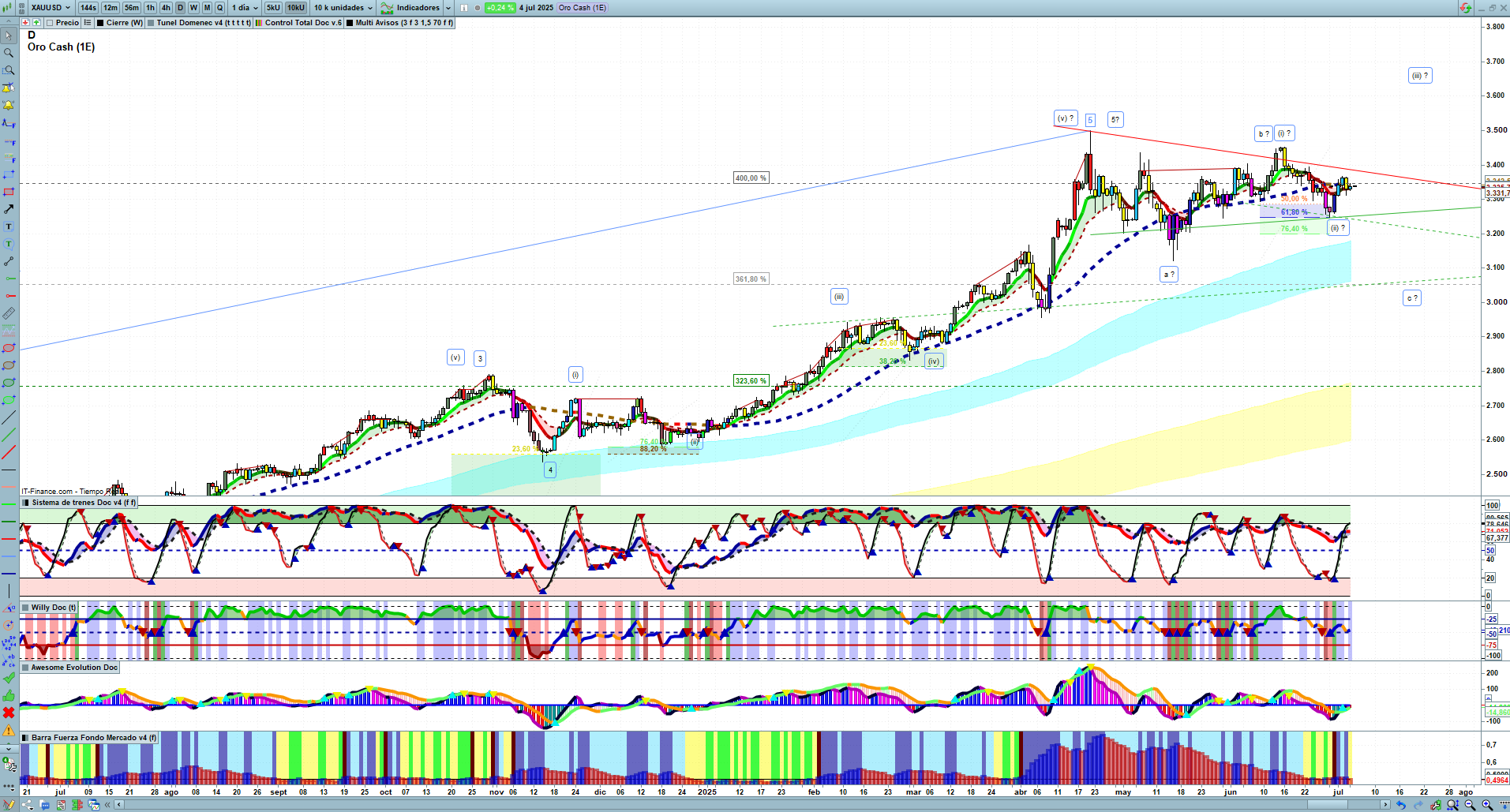
Task: Click the orange warning triangle icon
Action: coord(9,730)
